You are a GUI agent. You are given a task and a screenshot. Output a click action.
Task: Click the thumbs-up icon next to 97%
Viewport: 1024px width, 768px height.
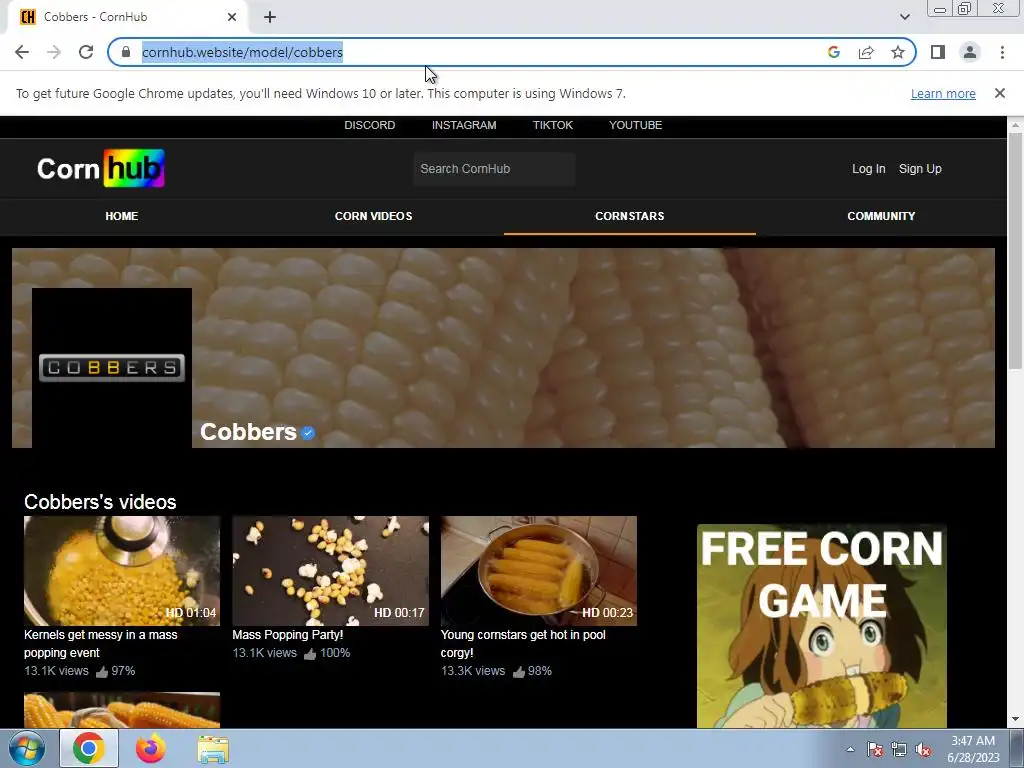click(102, 671)
